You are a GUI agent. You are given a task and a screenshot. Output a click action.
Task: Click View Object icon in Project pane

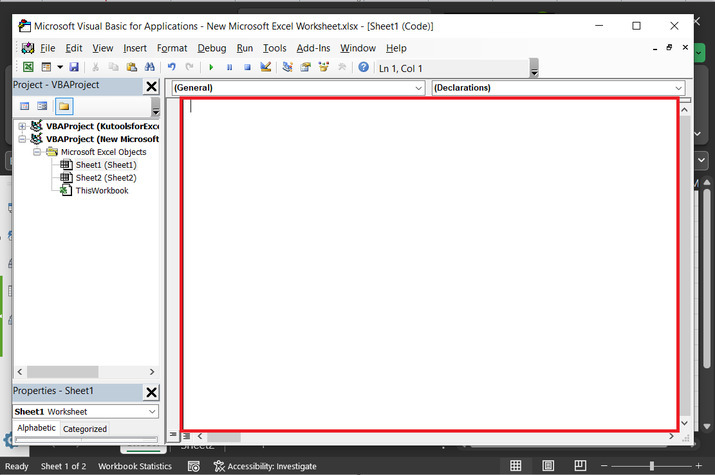(x=42, y=106)
